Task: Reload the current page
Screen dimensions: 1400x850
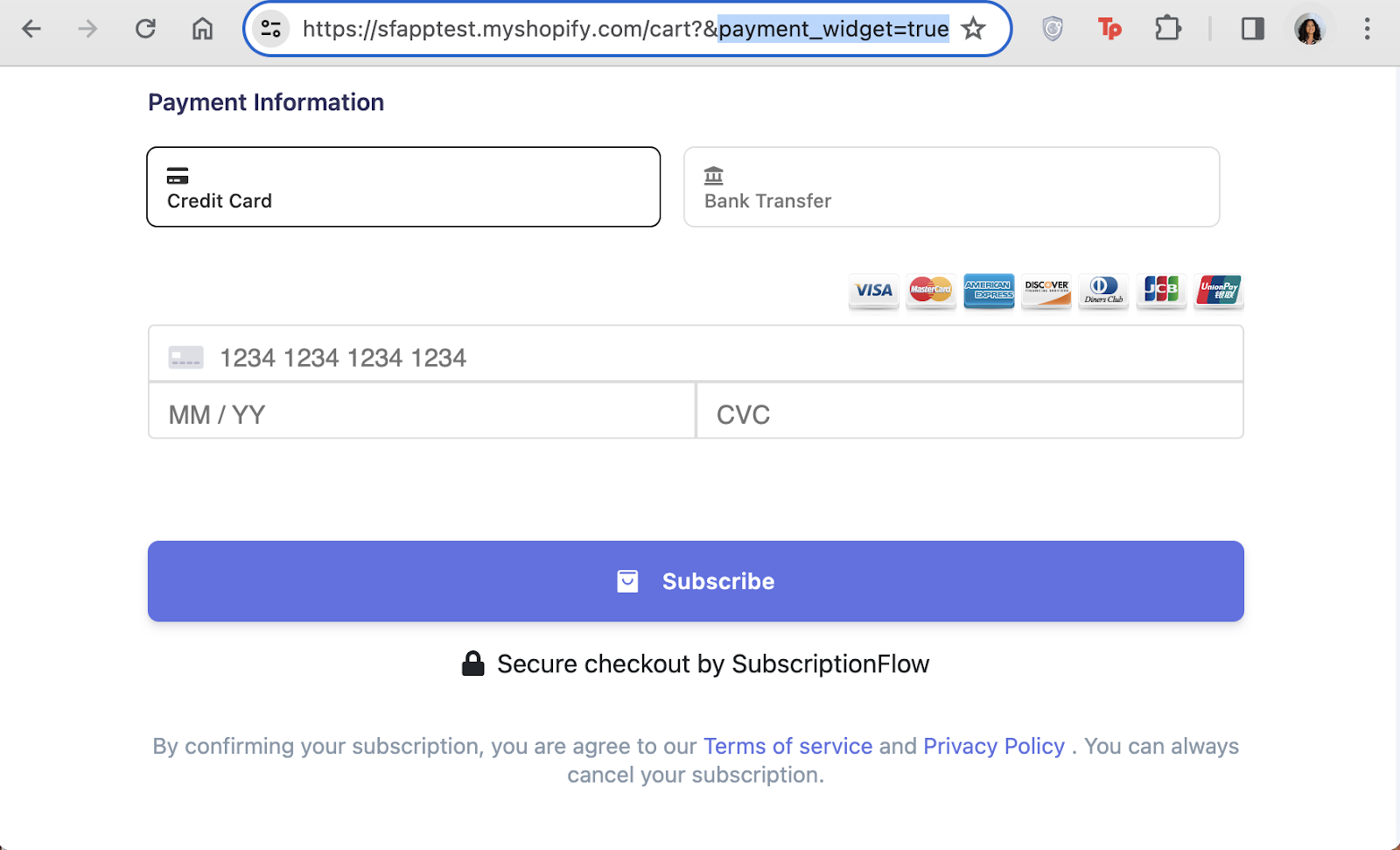Action: 145,29
